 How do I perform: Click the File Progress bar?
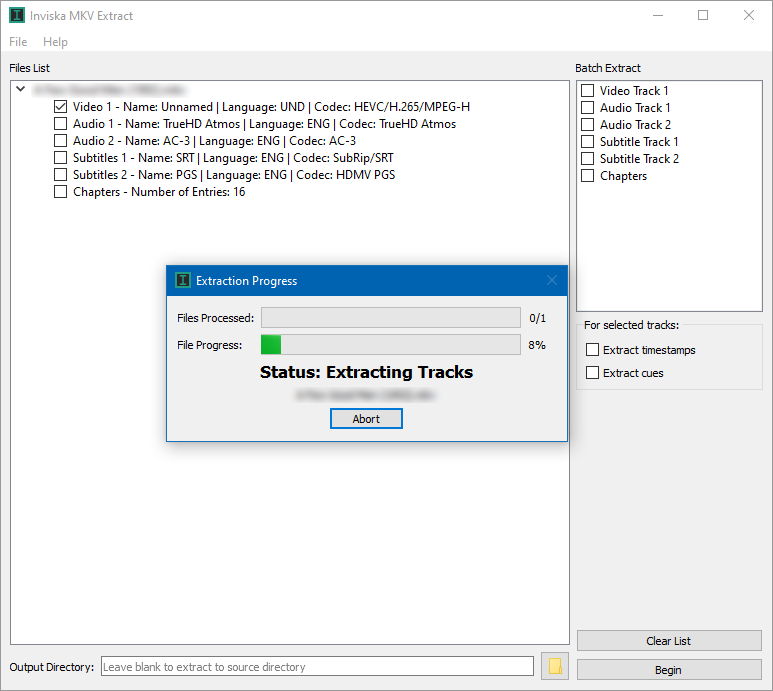(x=391, y=345)
